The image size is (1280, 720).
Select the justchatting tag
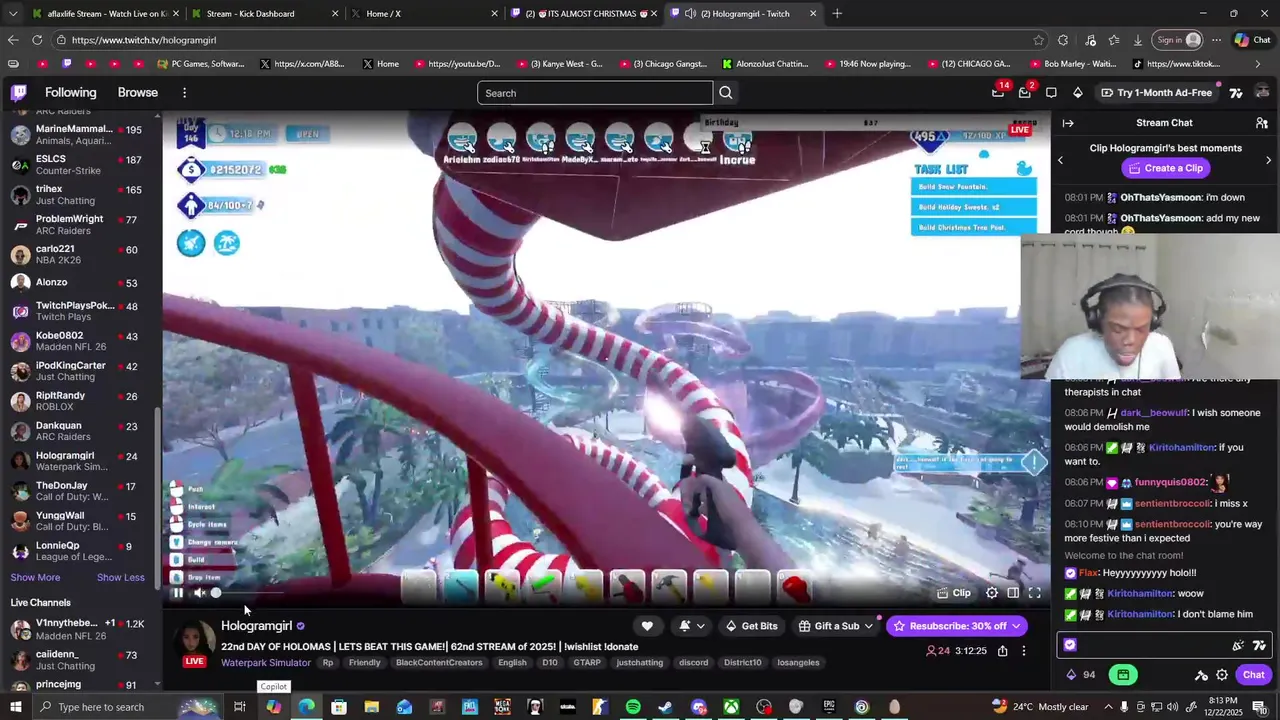click(x=639, y=663)
